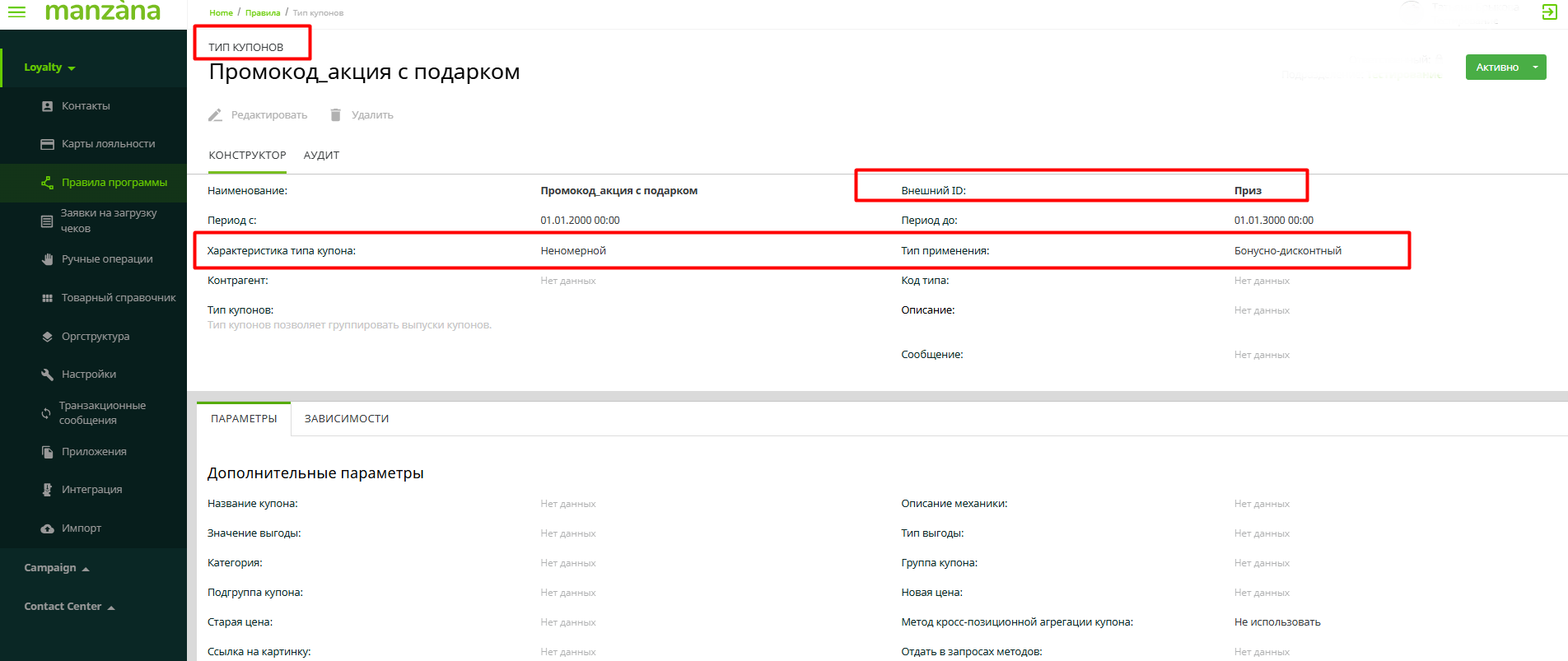Viewport: 1568px width, 661px height.
Task: Click the logout icon at top right
Action: pos(1549,12)
